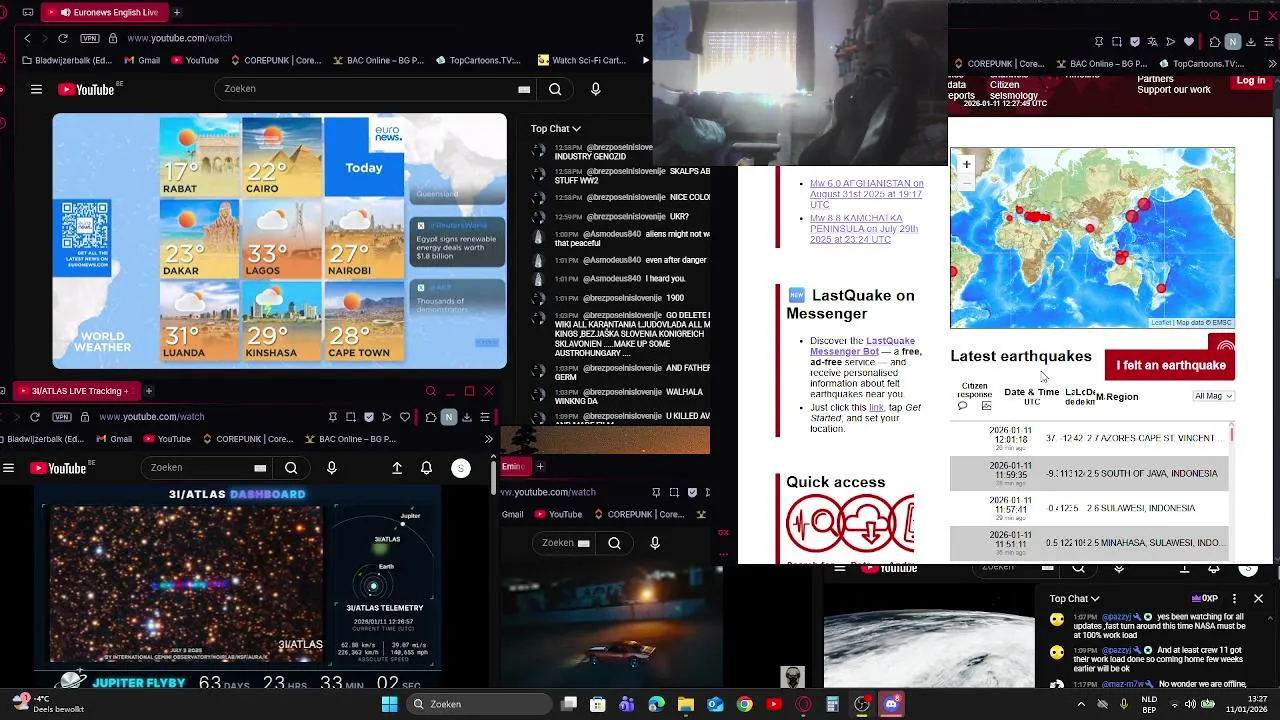Open the S account avatar in 3I/ATLAS window
The width and height of the screenshot is (1280, 720).
click(x=461, y=468)
